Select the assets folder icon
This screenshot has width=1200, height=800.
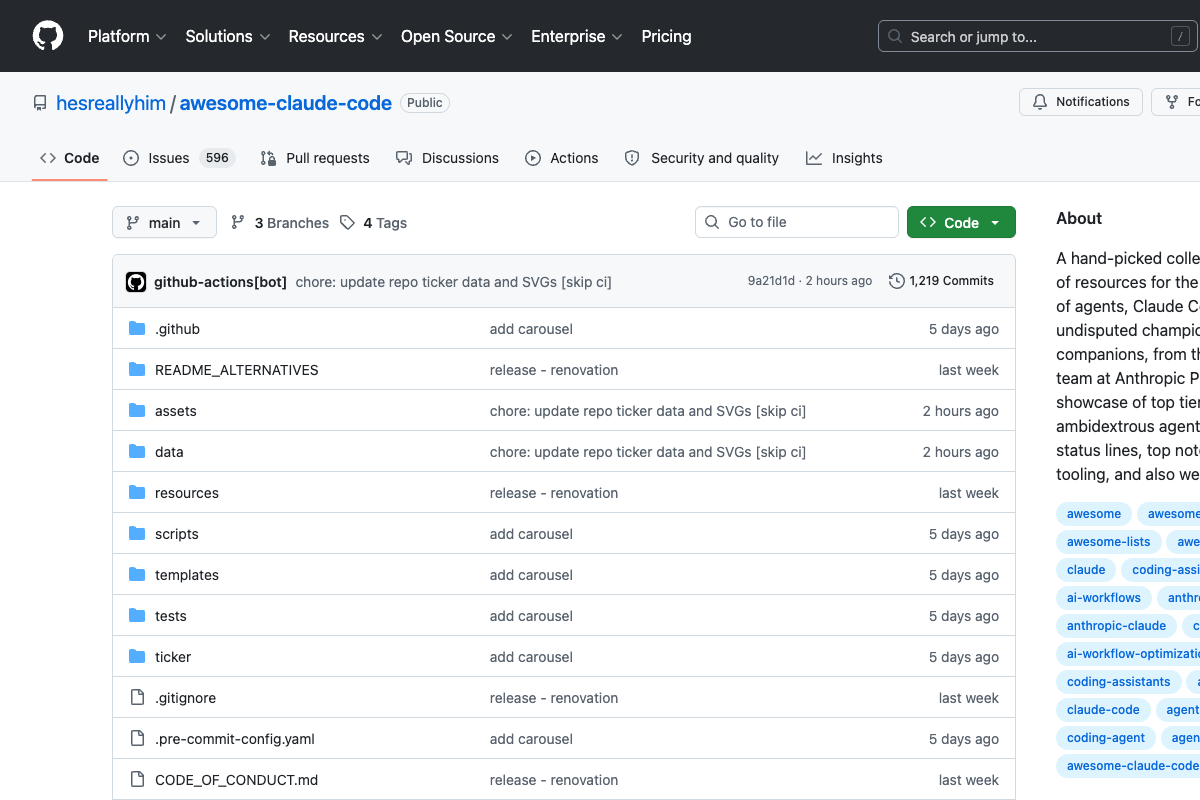137,411
